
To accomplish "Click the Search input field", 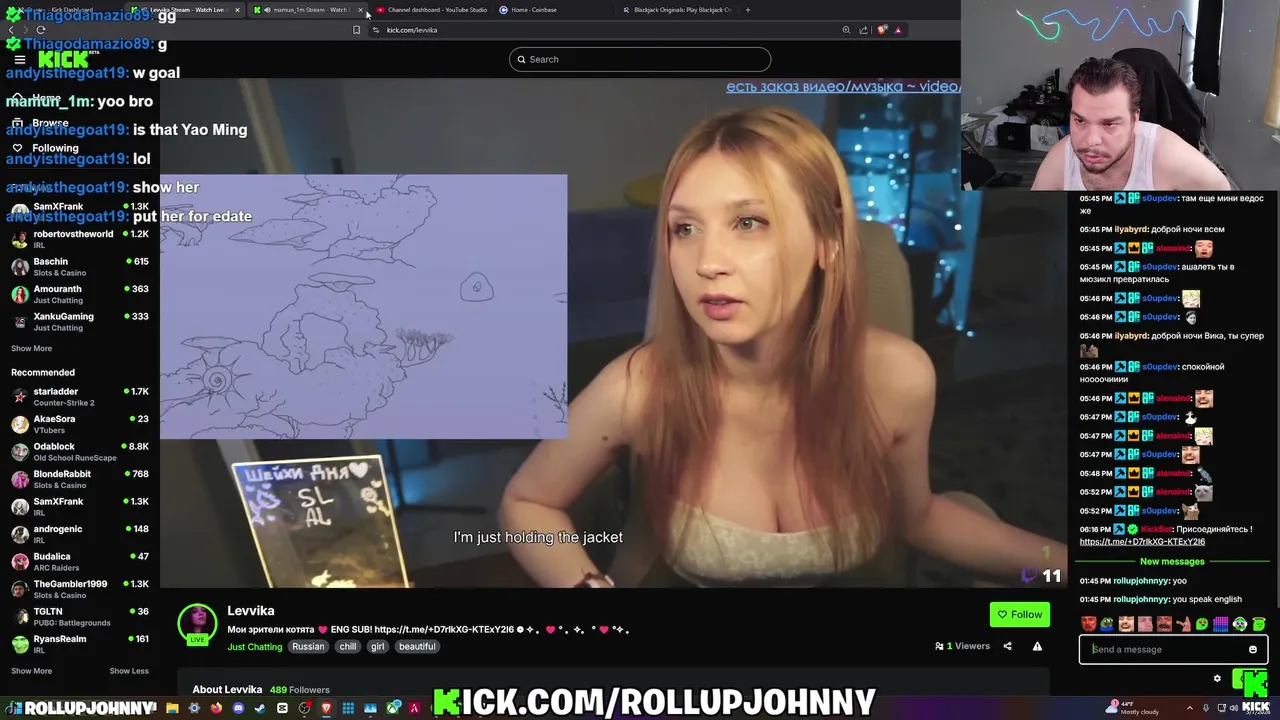I will tap(640, 59).
